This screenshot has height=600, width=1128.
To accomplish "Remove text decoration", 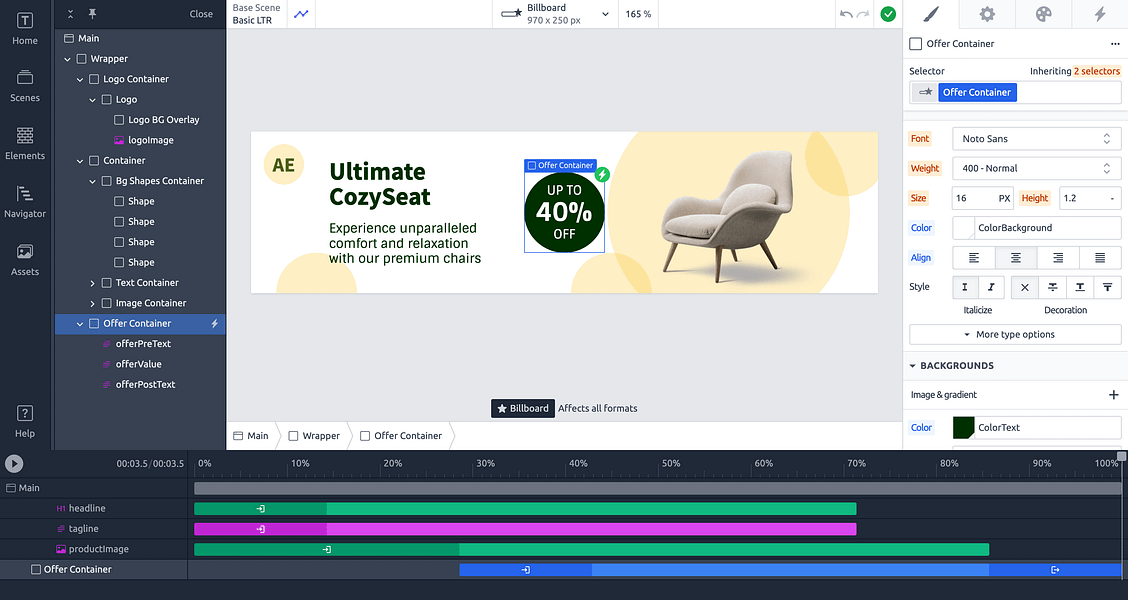I will click(1024, 287).
